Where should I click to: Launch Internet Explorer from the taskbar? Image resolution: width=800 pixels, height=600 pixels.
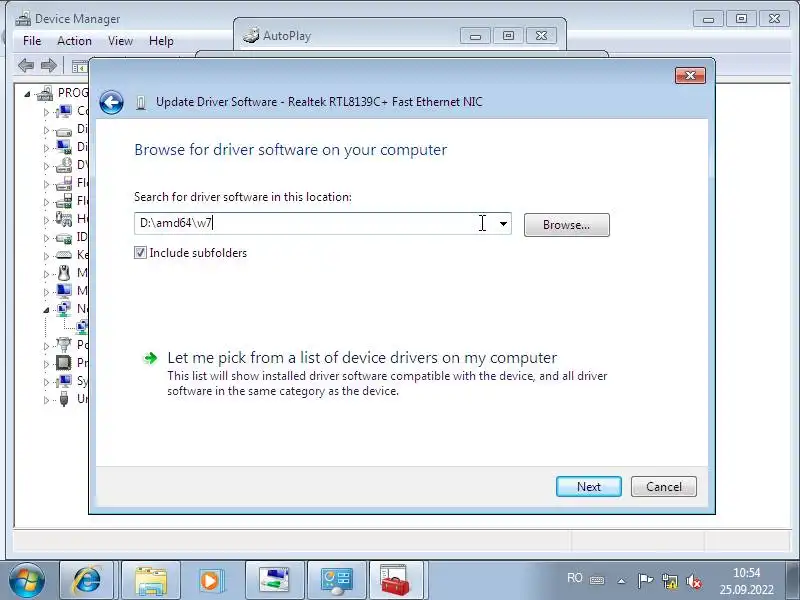(x=87, y=581)
